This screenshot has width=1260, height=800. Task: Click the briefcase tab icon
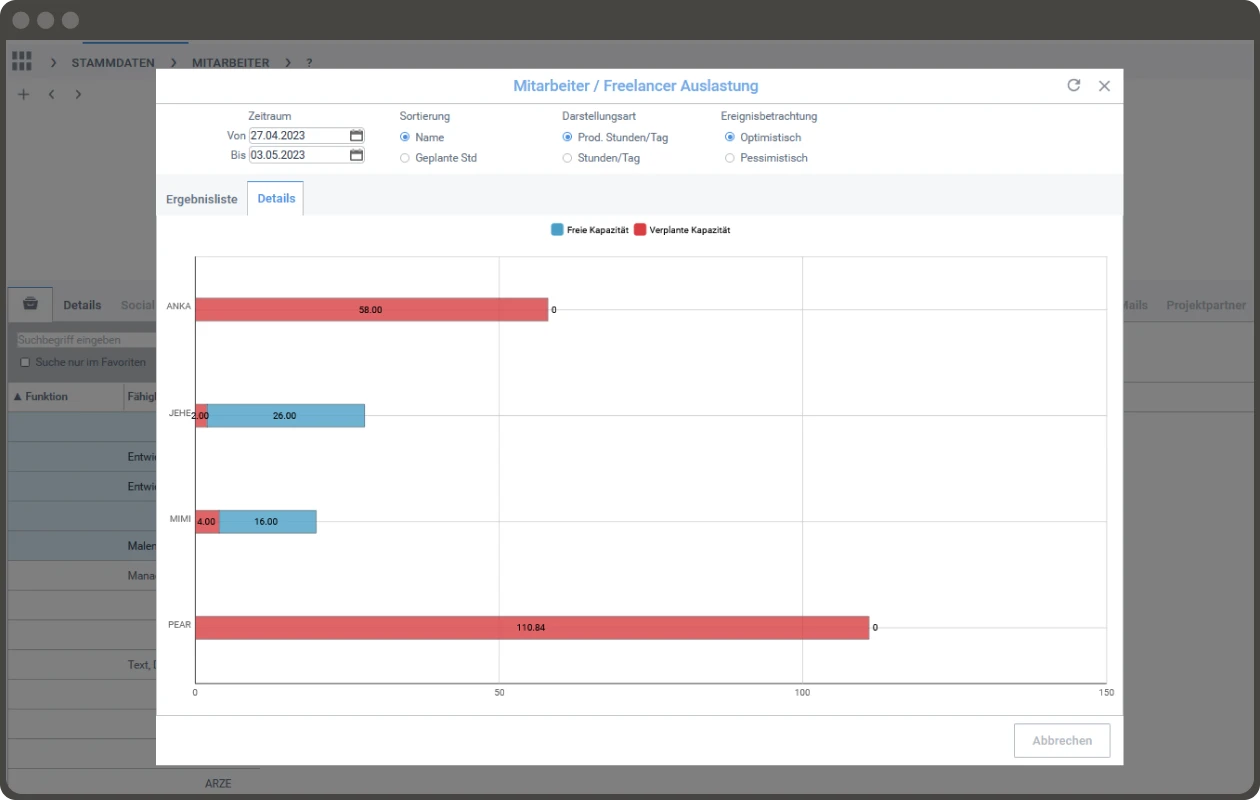[30, 304]
